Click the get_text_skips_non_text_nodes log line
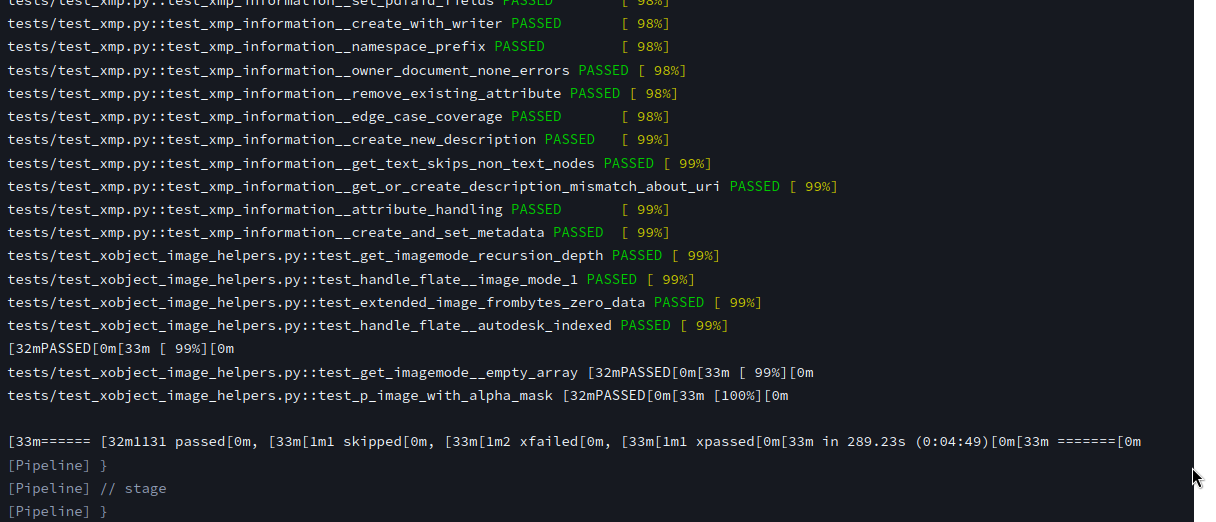 click(358, 163)
